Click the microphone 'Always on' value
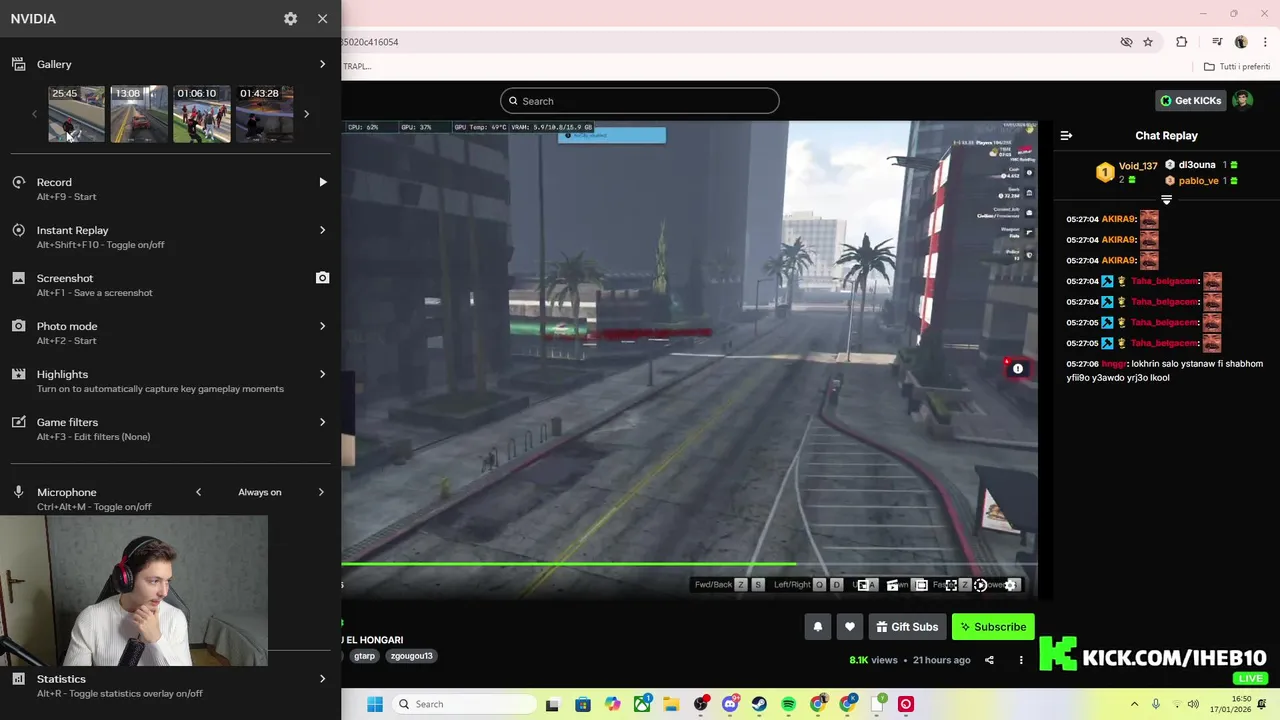Screen dimensions: 1280x720 point(260,492)
